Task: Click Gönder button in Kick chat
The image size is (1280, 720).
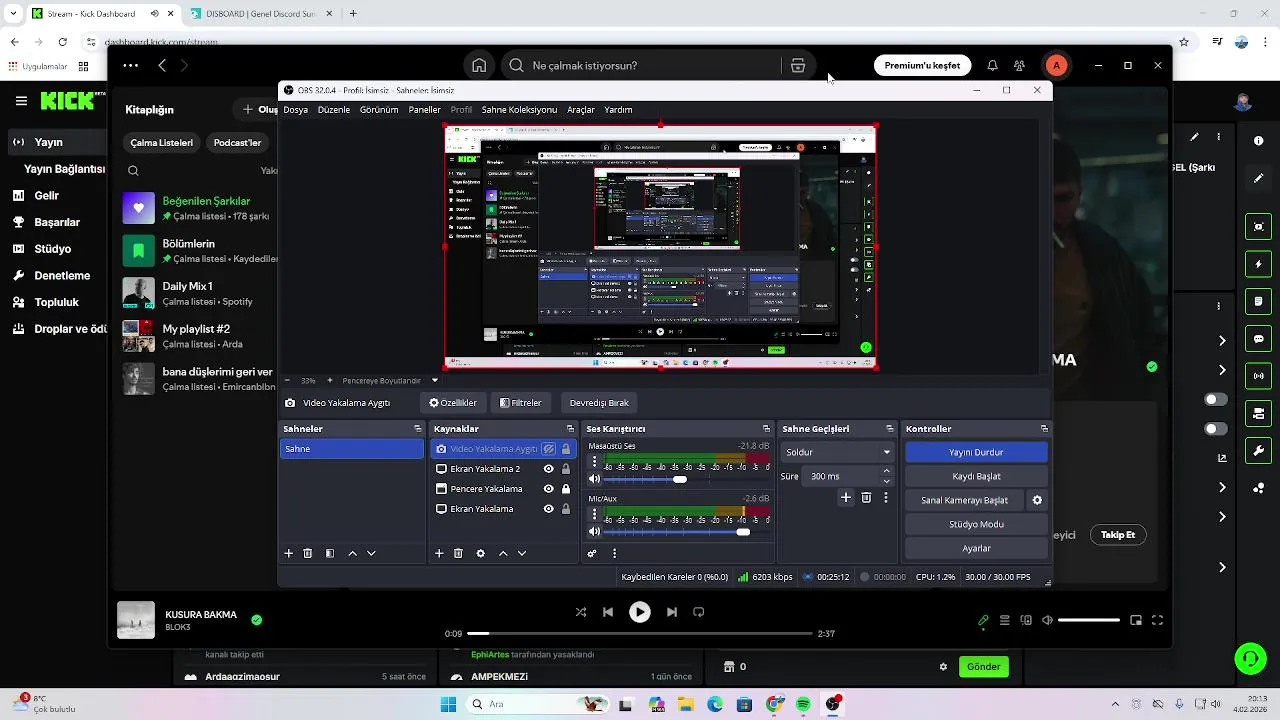Action: click(x=983, y=666)
